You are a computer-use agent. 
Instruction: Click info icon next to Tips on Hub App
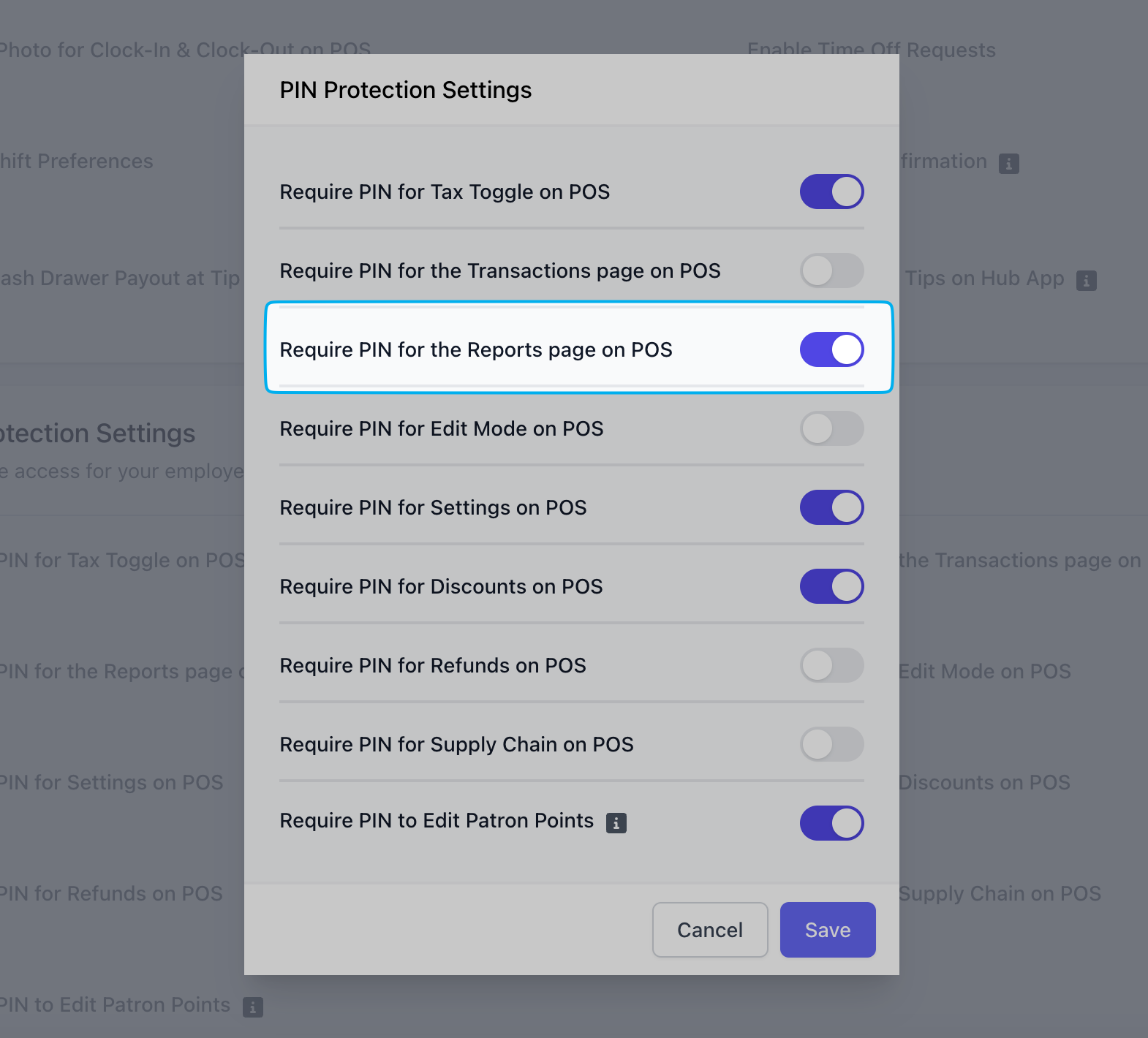click(x=1087, y=280)
